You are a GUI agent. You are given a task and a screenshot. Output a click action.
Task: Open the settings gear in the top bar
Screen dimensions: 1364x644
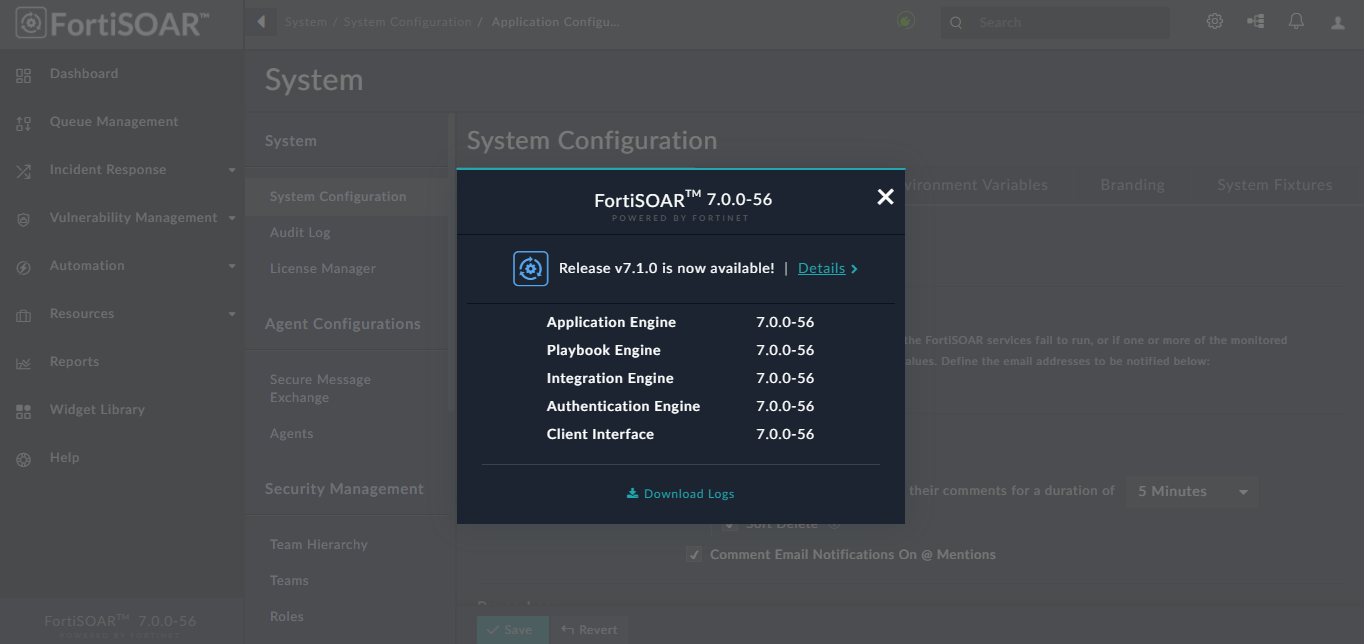point(1214,20)
